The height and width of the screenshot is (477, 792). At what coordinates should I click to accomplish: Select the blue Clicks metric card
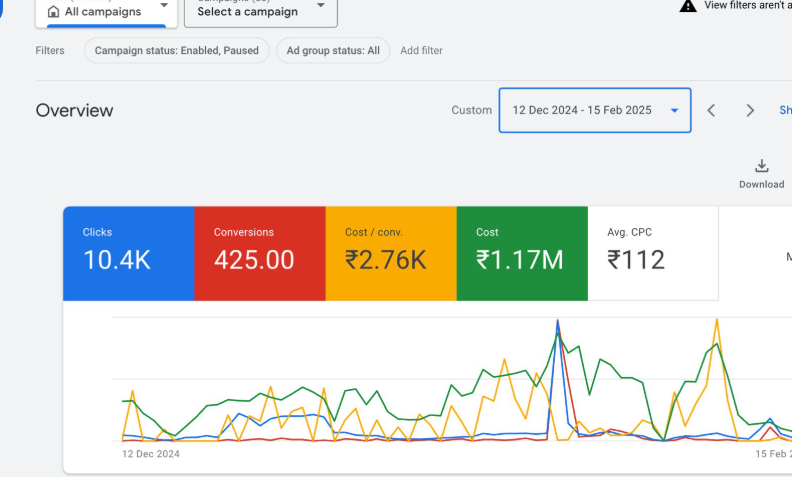[128, 253]
